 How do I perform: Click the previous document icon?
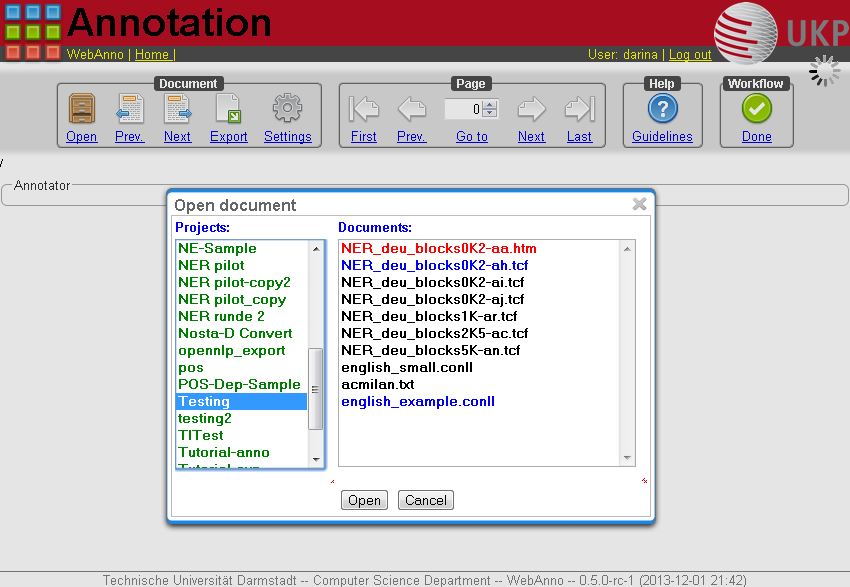tap(130, 108)
